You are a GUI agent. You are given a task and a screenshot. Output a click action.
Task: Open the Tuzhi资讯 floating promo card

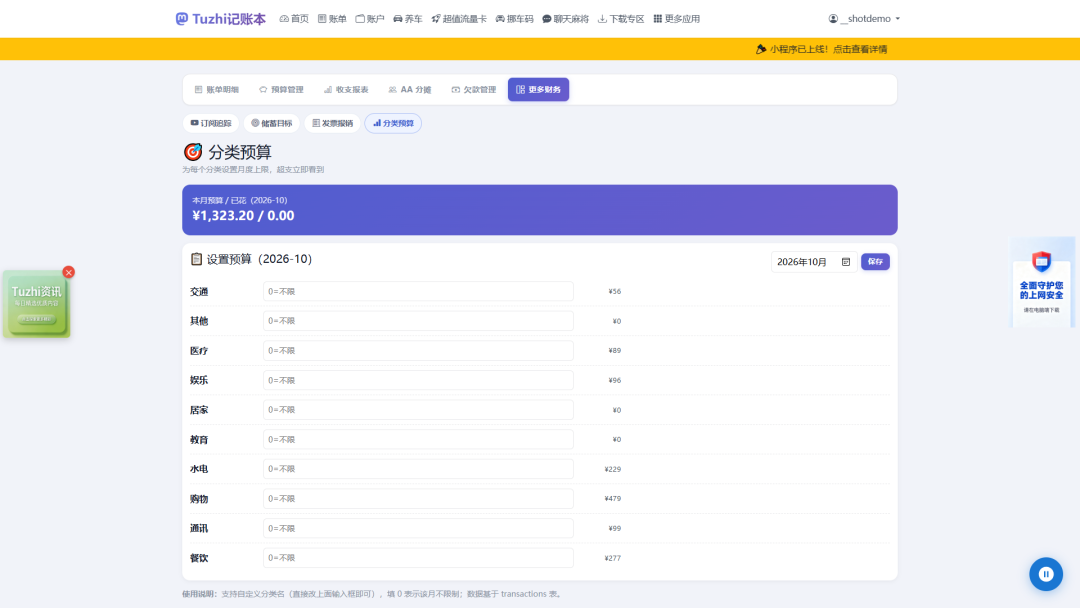click(37, 304)
